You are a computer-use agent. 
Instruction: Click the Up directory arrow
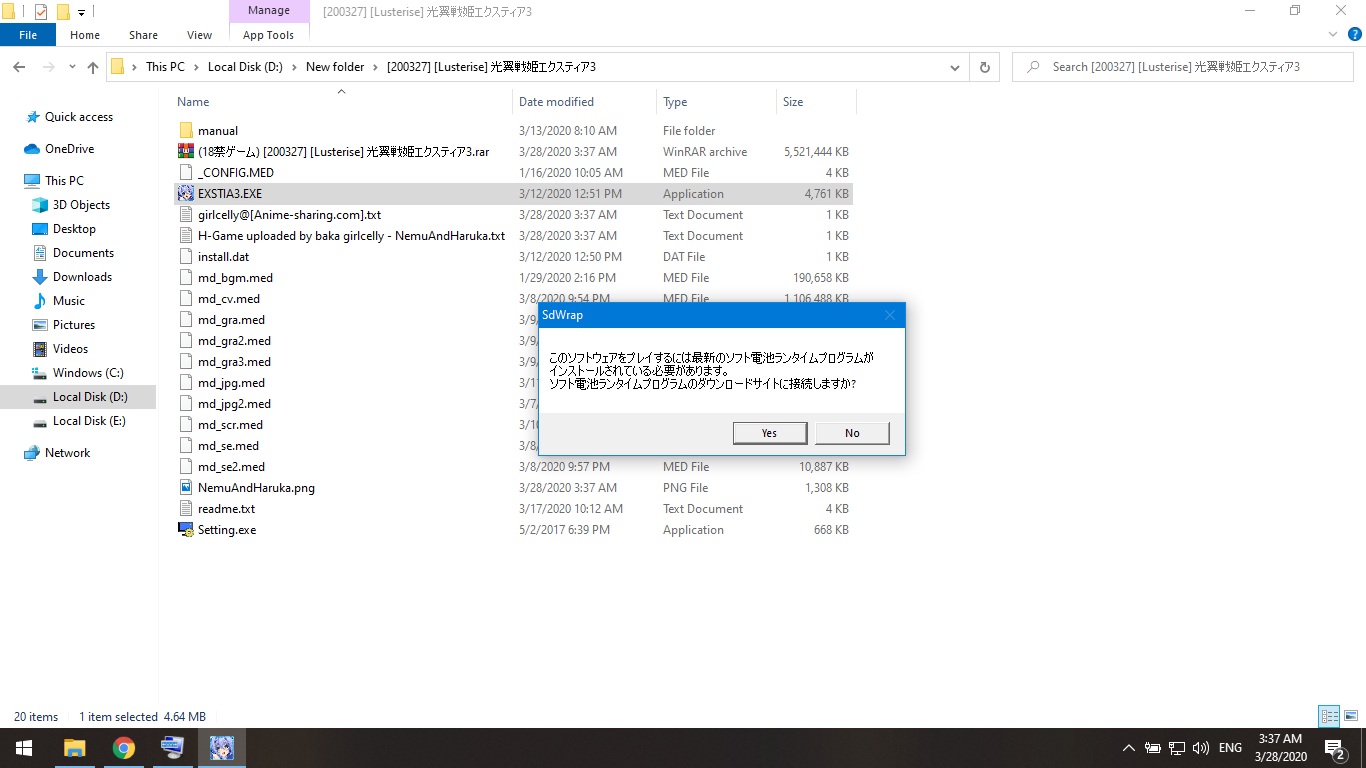click(x=93, y=67)
